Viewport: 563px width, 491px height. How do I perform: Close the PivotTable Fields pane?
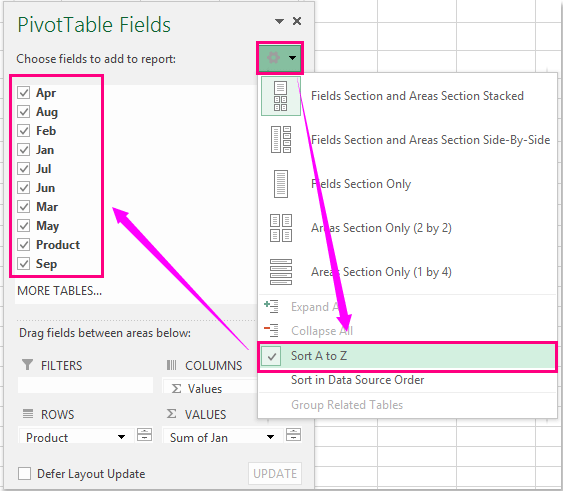tap(297, 21)
